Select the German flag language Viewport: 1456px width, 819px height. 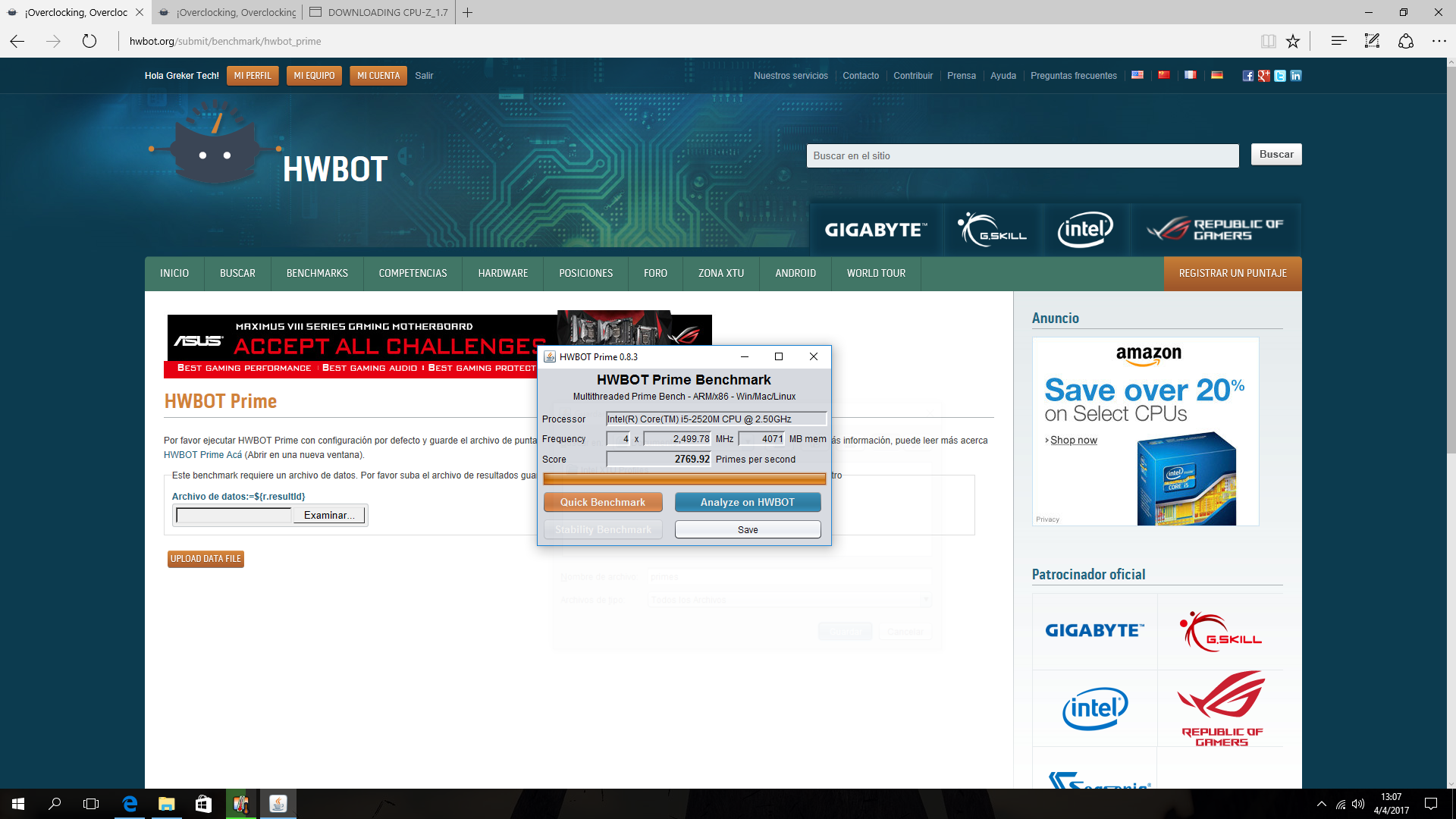point(1217,75)
